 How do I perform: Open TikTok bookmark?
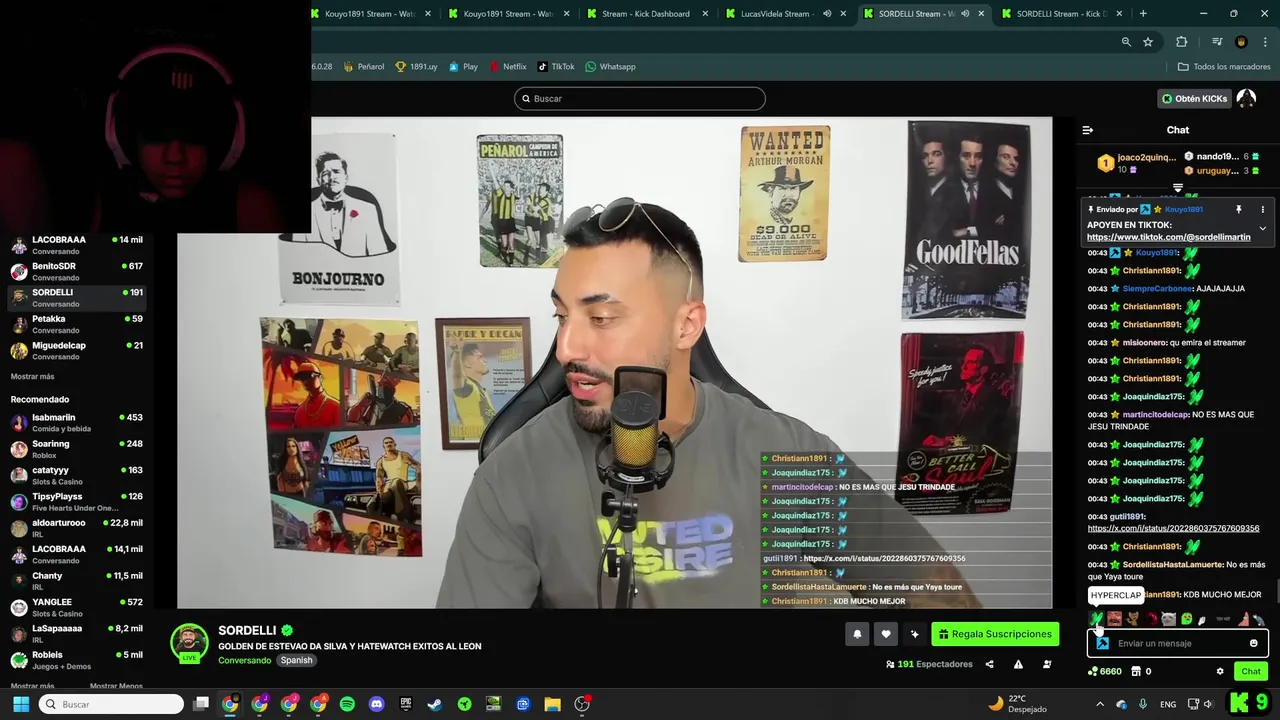pyautogui.click(x=556, y=67)
